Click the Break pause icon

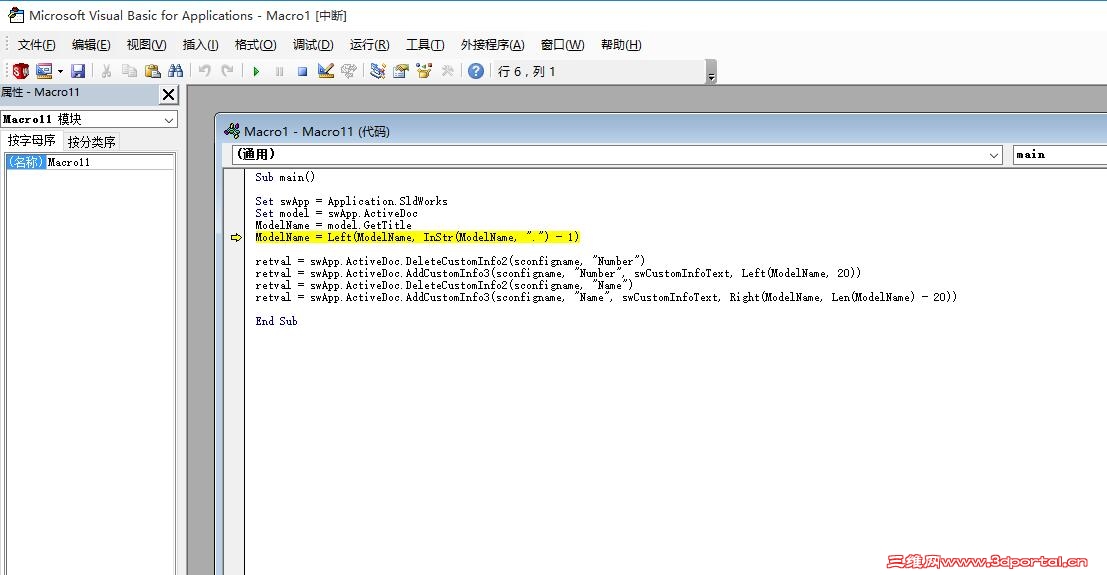[x=280, y=71]
